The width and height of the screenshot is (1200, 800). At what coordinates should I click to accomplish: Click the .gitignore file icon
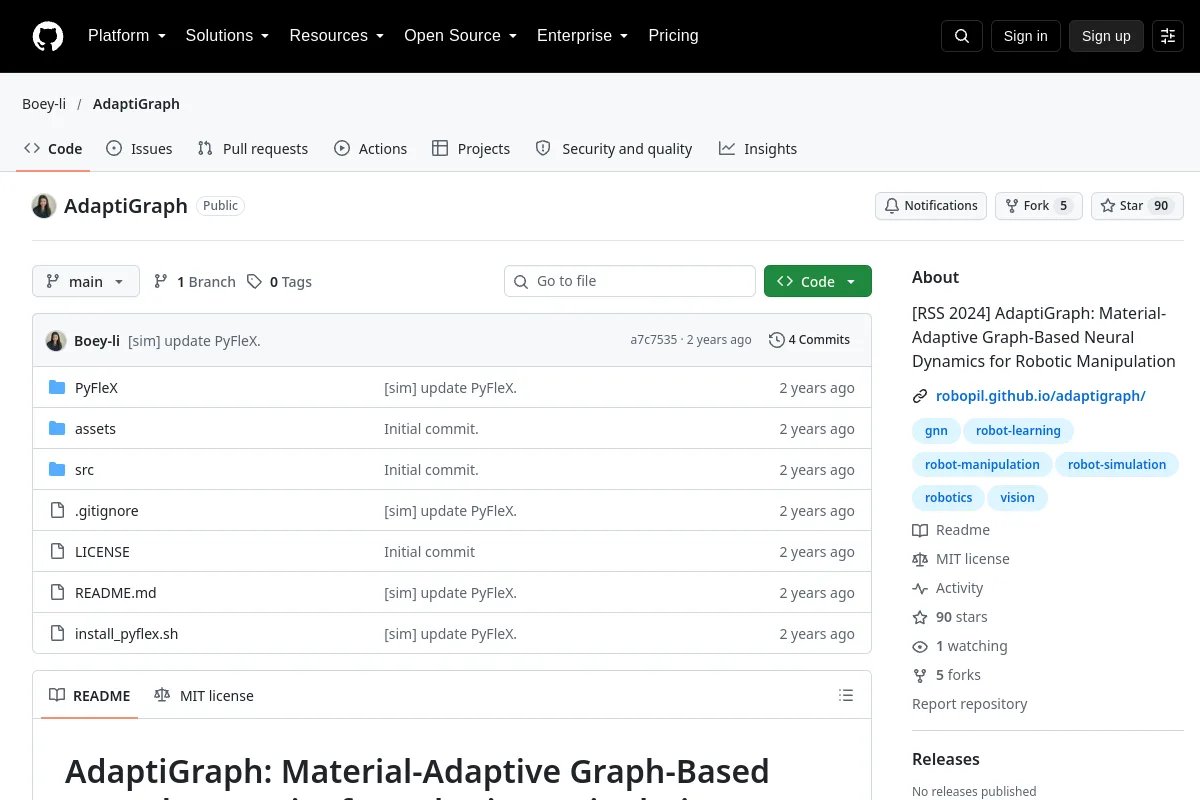57,511
